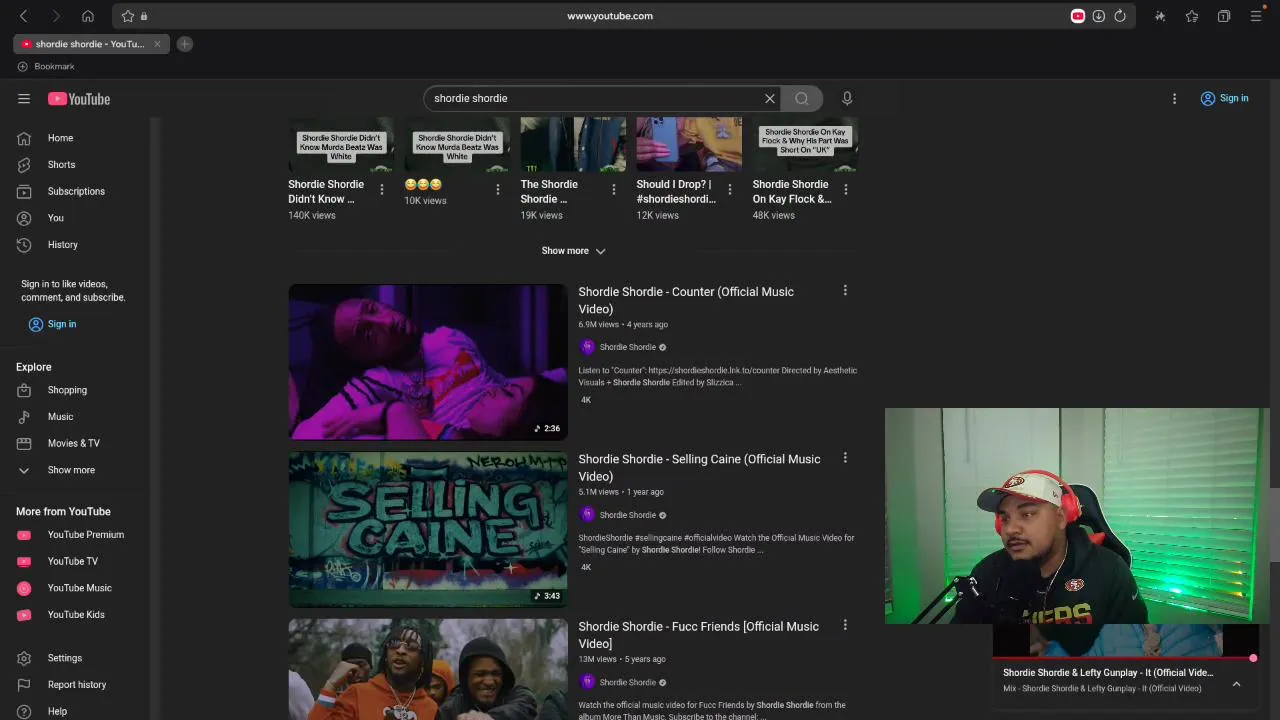
Task: Open options for 140K views short
Action: (382, 190)
